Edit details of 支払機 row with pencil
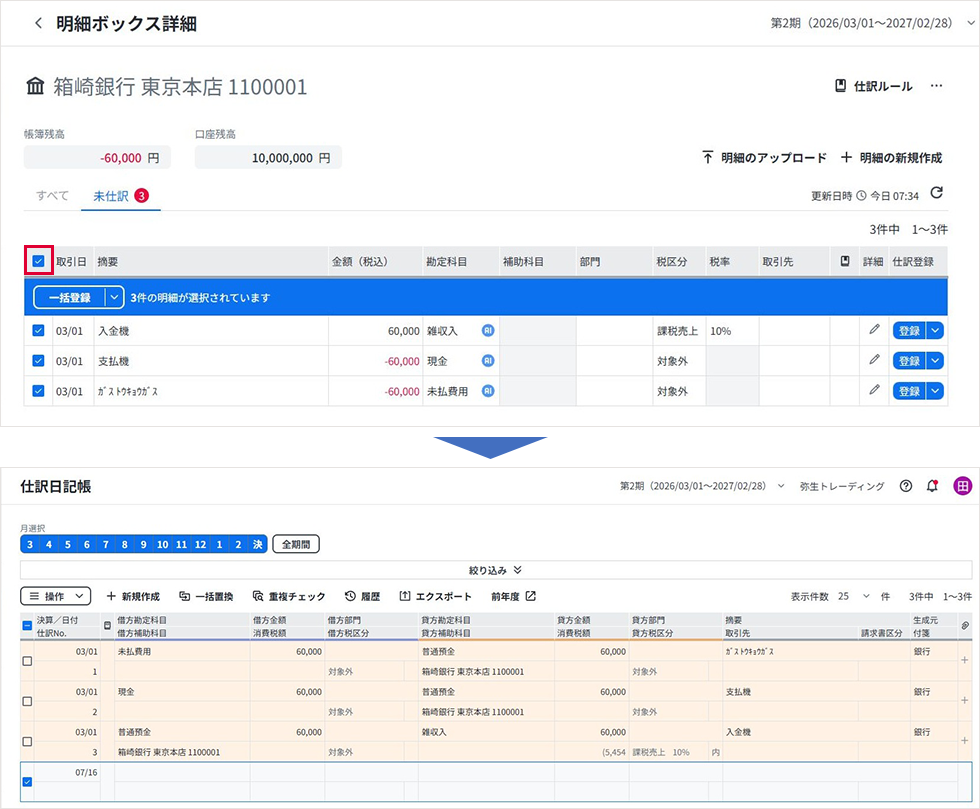 (874, 359)
